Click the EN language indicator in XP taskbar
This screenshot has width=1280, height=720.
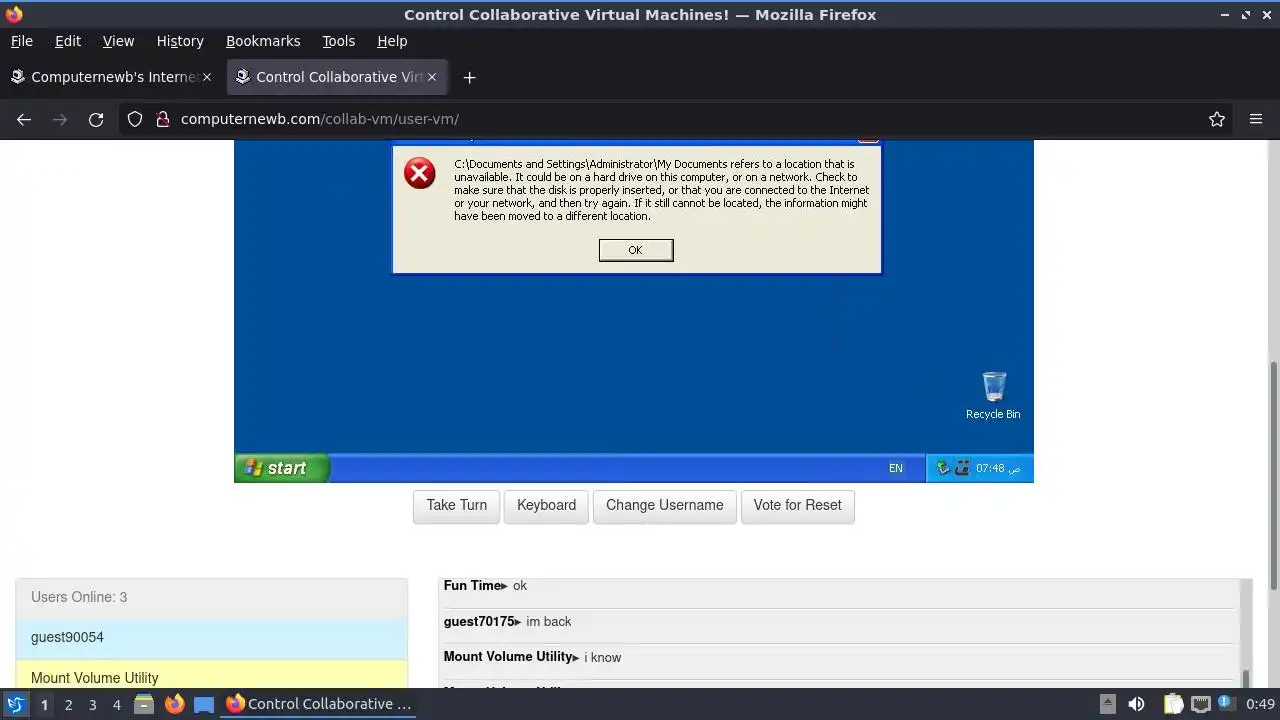pyautogui.click(x=895, y=468)
